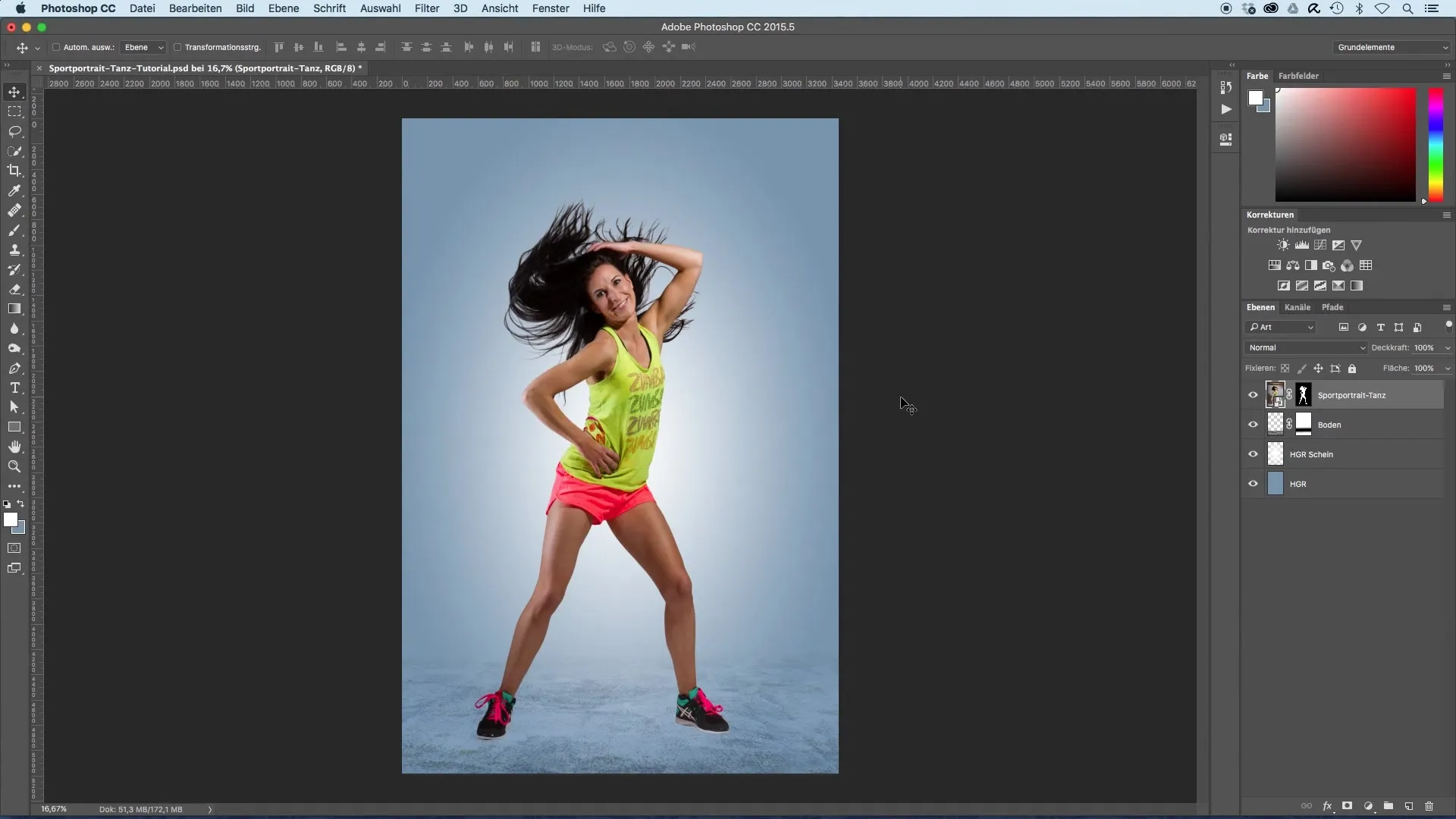
Task: Toggle Quick Mask mode
Action: 14,548
